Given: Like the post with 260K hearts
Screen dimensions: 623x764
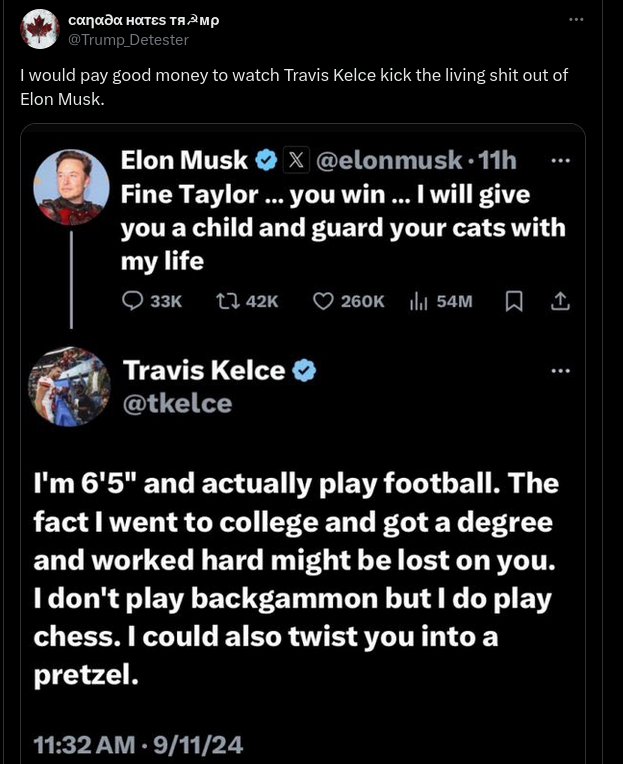Looking at the screenshot, I should [x=323, y=301].
